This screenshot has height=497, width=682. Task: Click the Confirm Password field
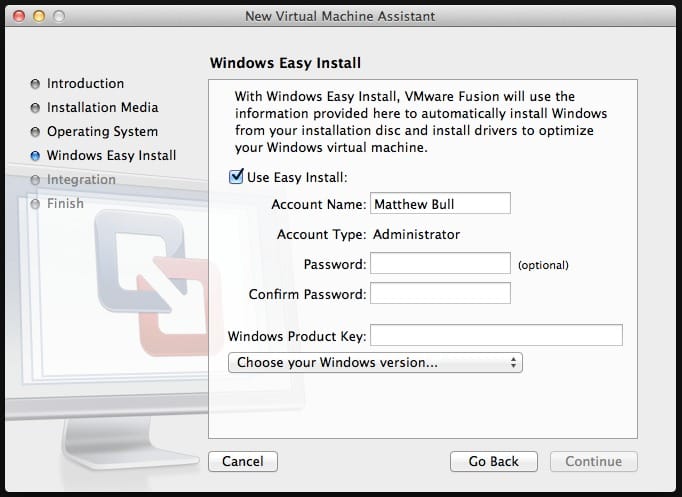coord(440,293)
